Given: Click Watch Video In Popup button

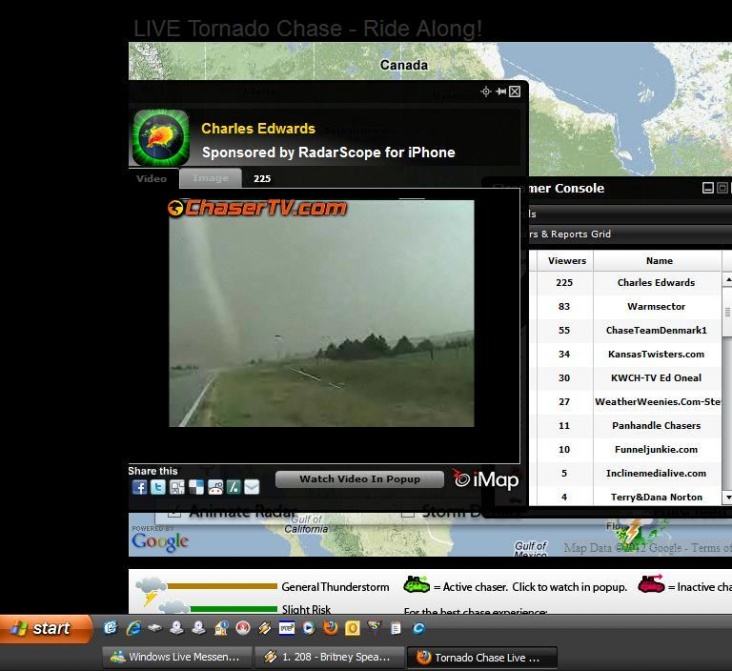Looking at the screenshot, I should (359, 479).
